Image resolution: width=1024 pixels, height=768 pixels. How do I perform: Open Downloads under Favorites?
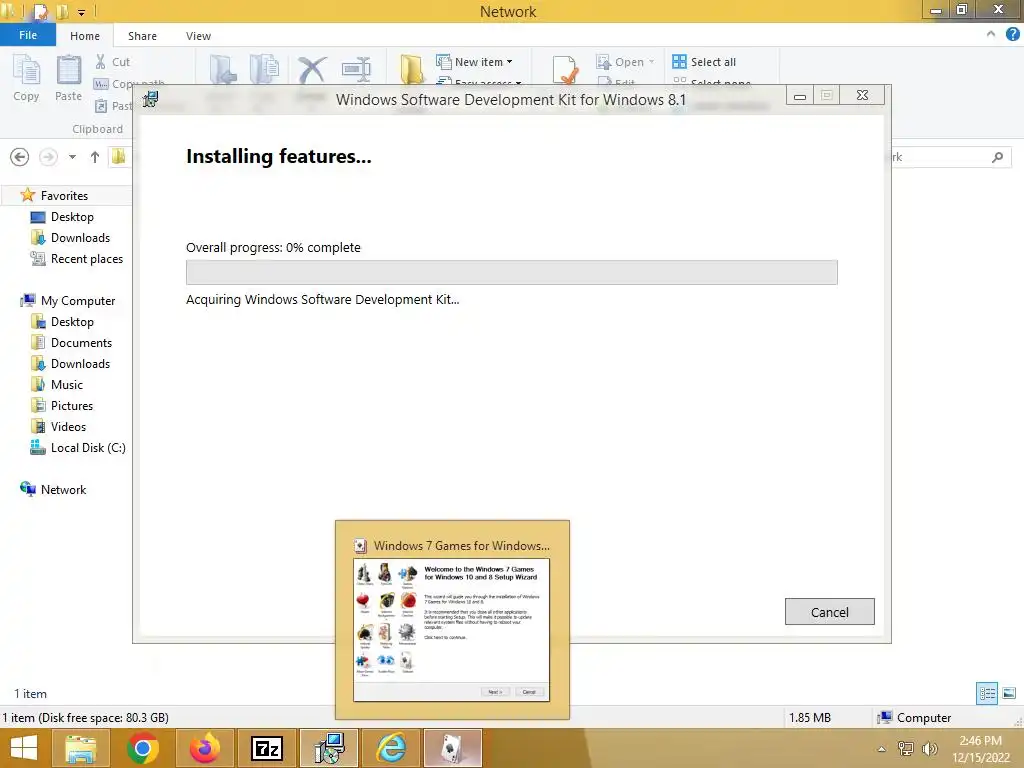[x=80, y=238]
